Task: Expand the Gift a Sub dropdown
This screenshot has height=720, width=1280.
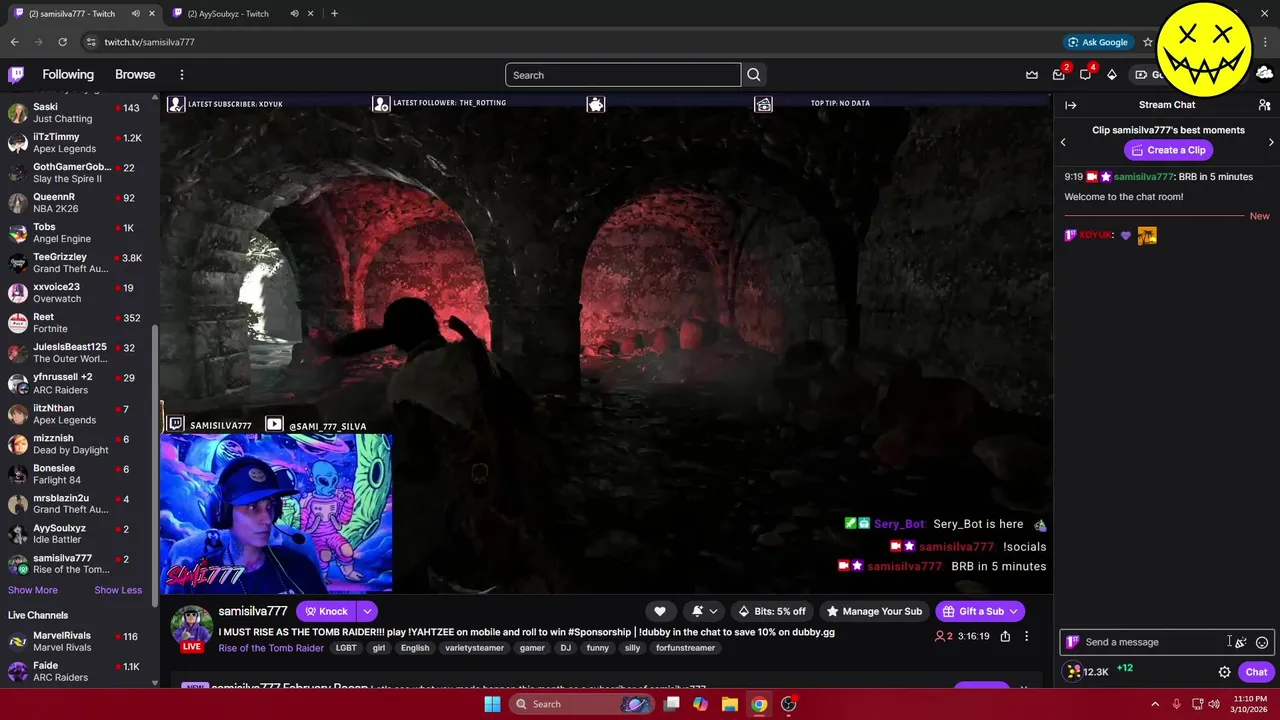Action: [1013, 611]
